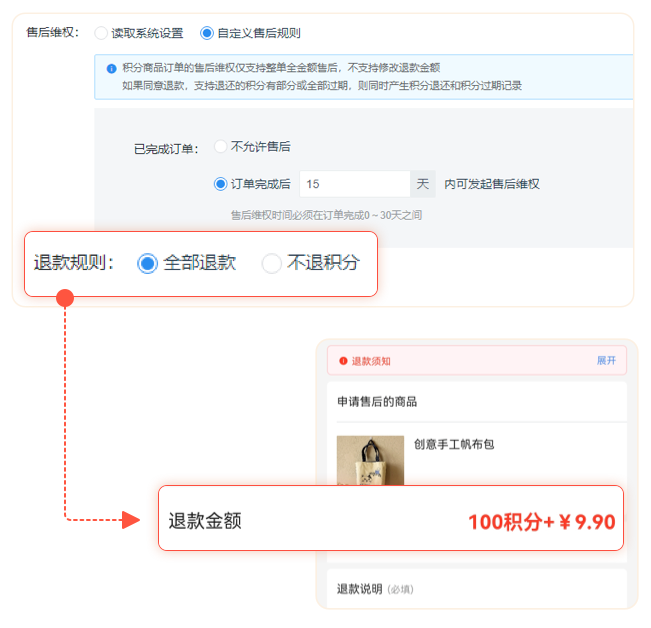The image size is (651, 628).
Task: Choose the 不退积分 refund option
Action: click(272, 263)
